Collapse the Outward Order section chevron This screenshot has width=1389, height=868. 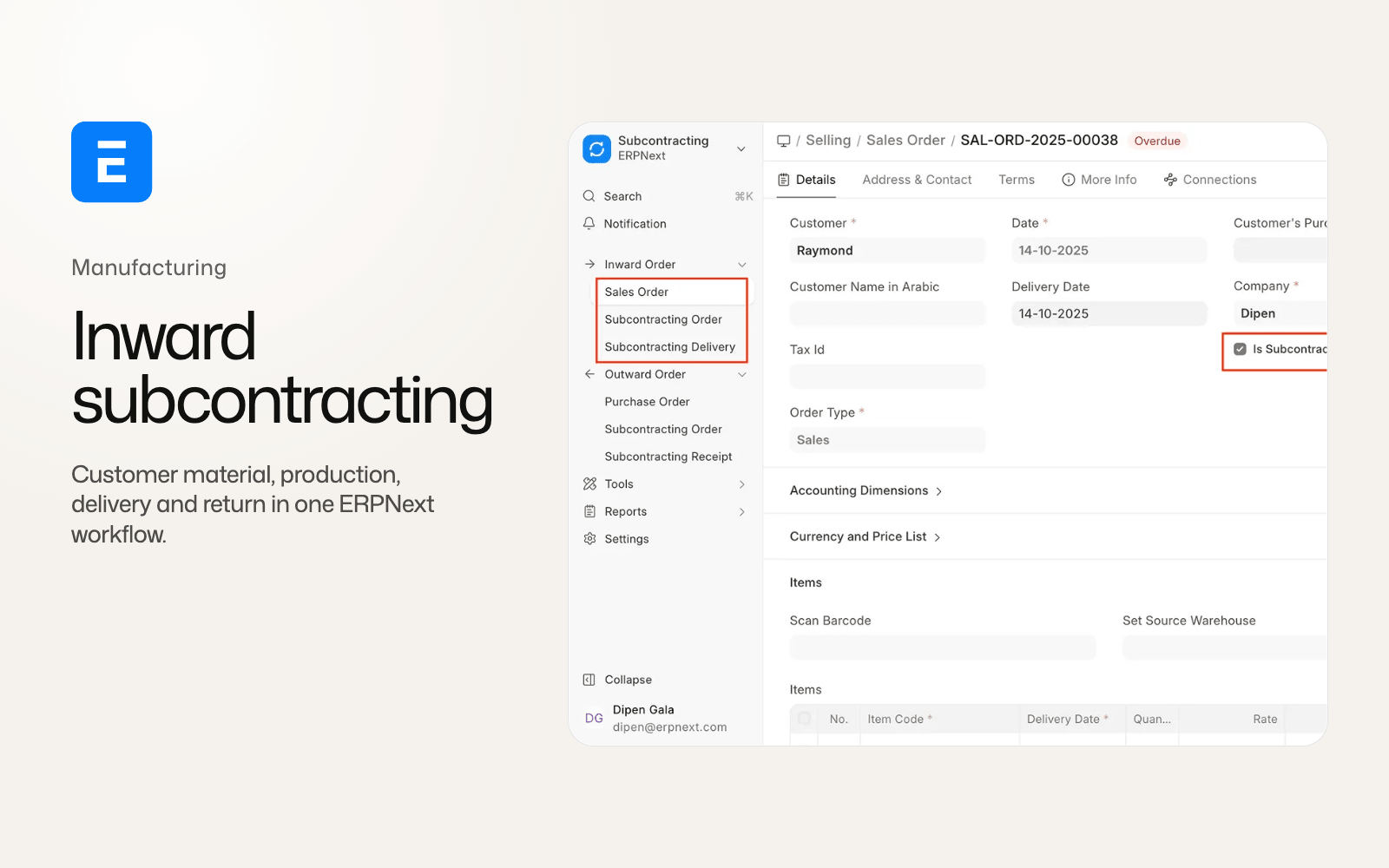coord(742,375)
